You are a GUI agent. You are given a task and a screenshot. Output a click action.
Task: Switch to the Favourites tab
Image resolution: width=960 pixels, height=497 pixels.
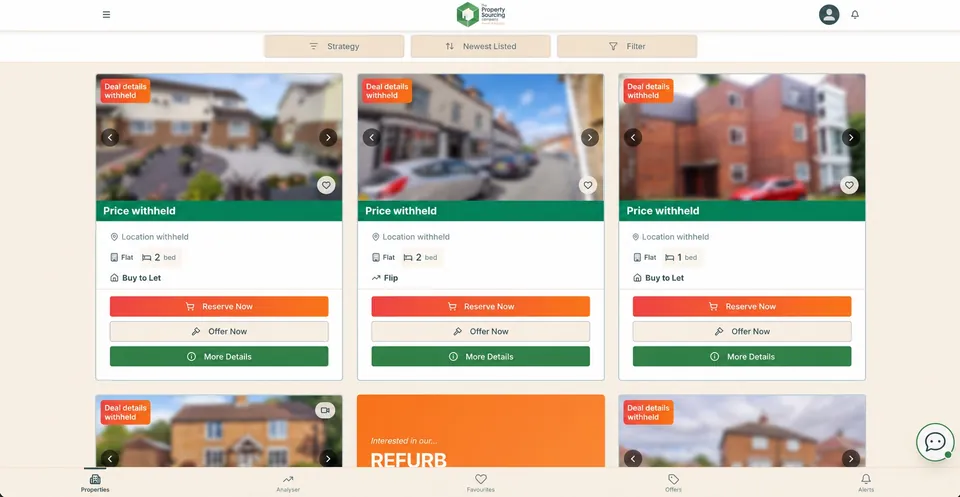pos(481,482)
